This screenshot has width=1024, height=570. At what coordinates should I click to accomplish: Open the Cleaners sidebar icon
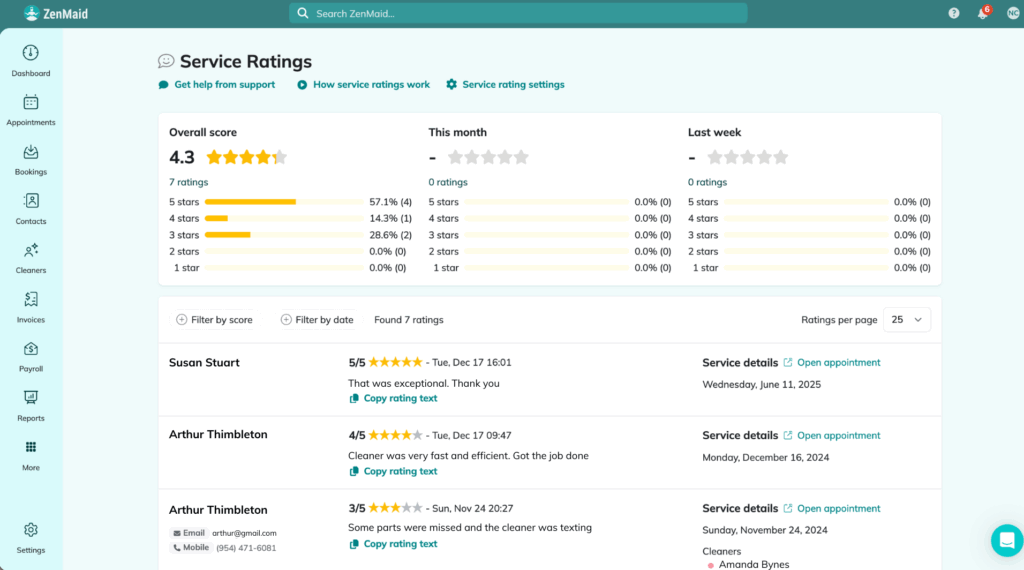pyautogui.click(x=31, y=250)
